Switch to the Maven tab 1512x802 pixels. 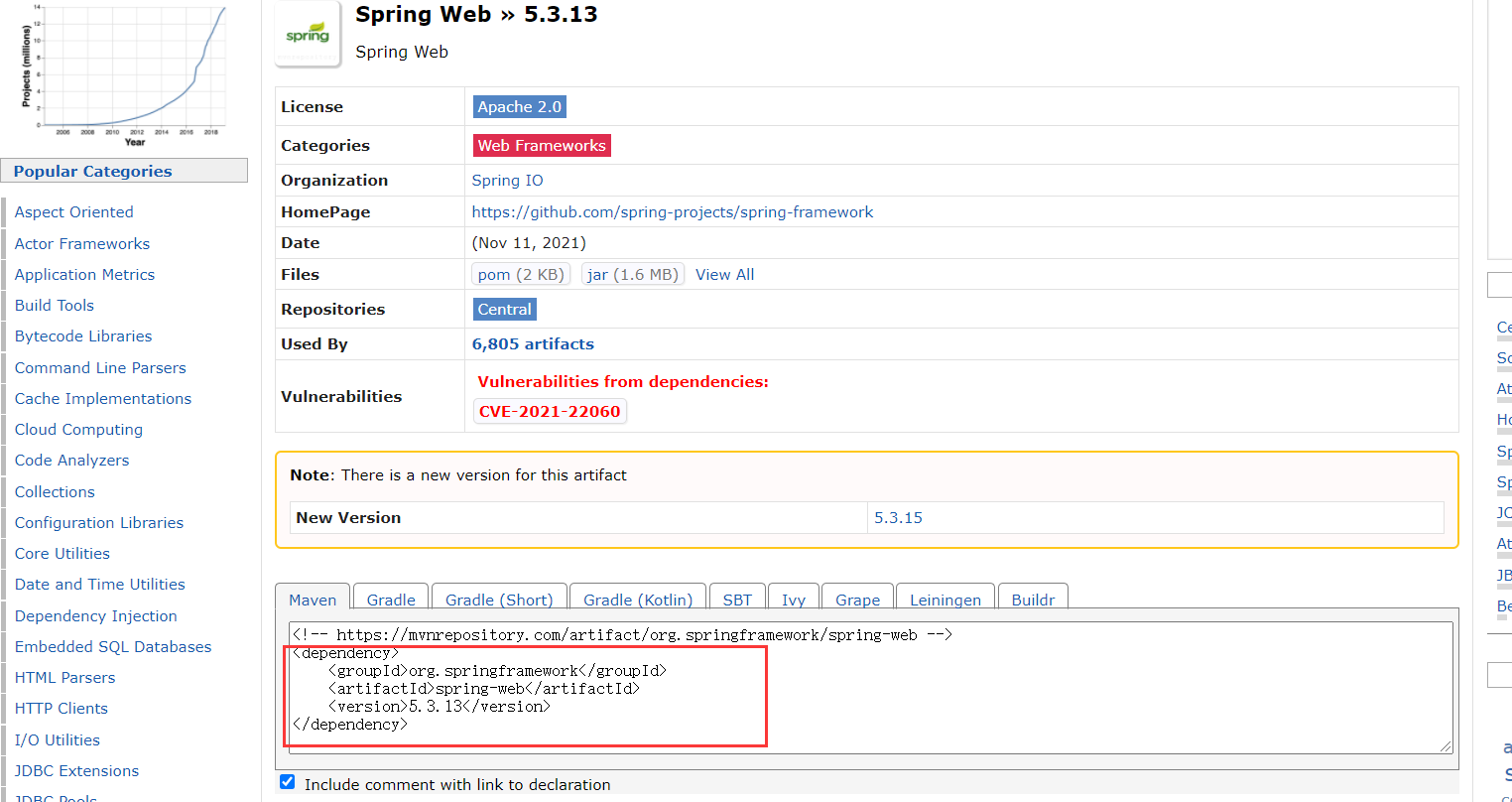(313, 599)
